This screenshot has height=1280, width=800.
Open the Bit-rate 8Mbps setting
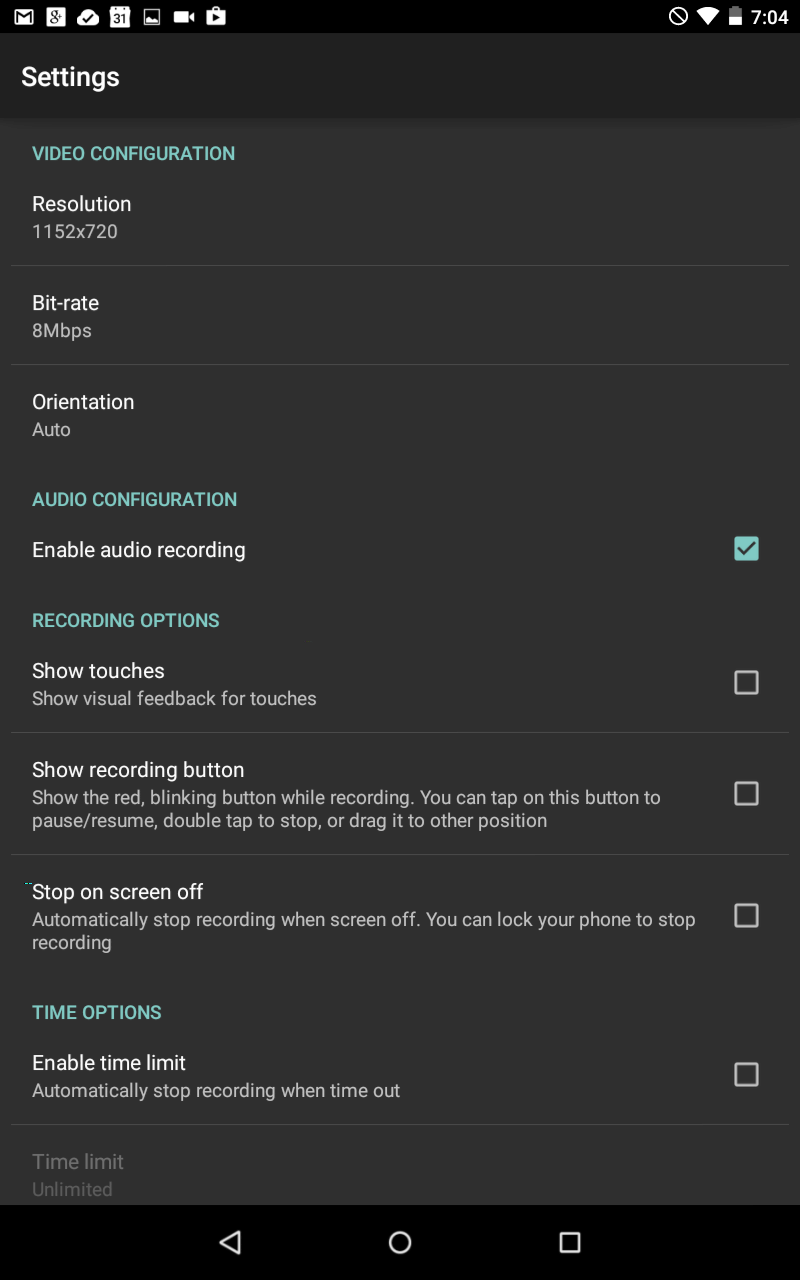[x=400, y=315]
